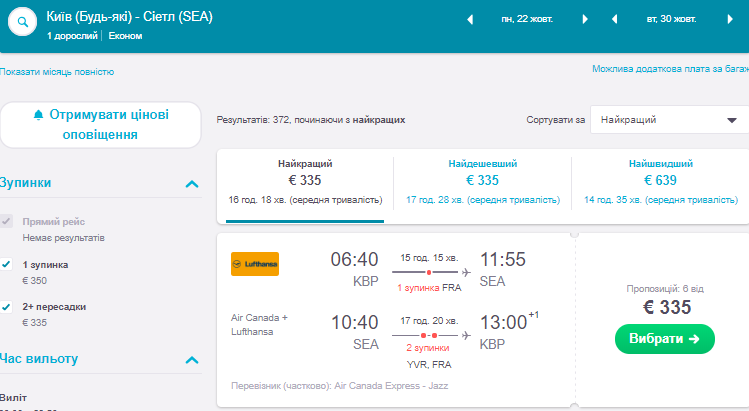749x411 pixels.
Task: Go to next departure date arrow
Action: point(587,19)
